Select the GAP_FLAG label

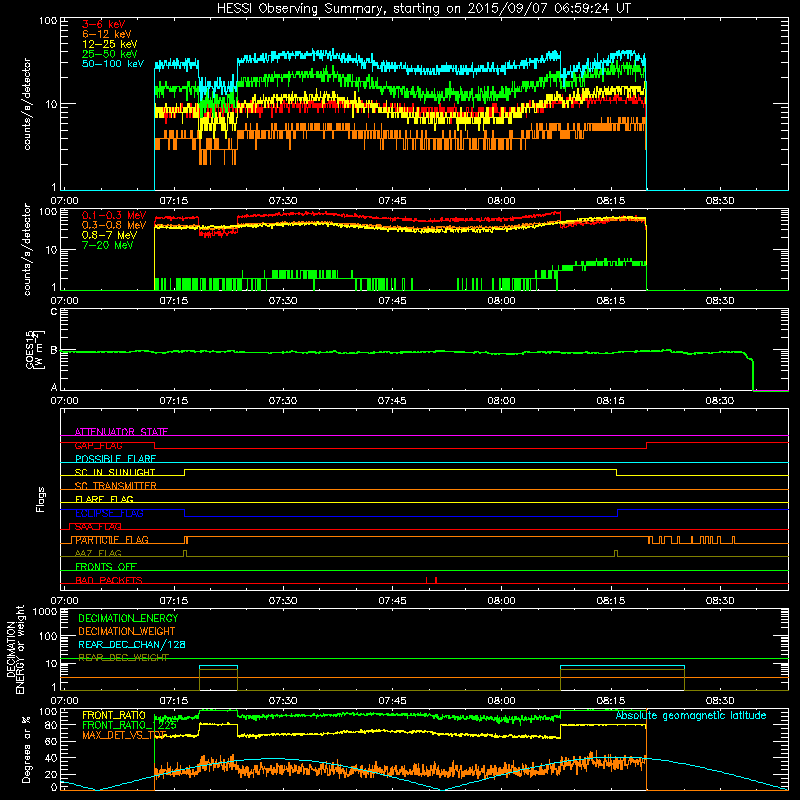98,445
